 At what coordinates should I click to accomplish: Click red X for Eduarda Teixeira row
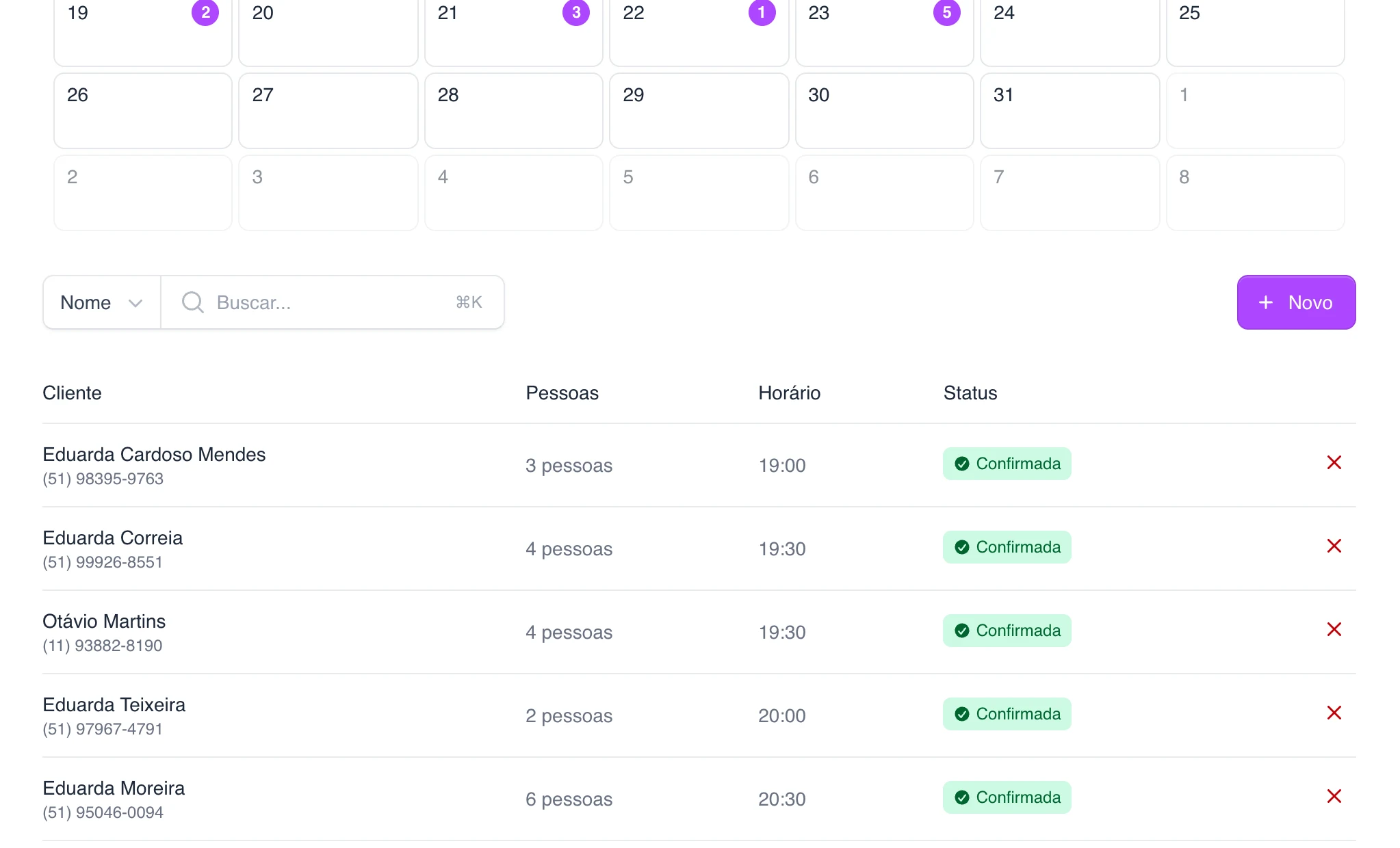(x=1334, y=713)
